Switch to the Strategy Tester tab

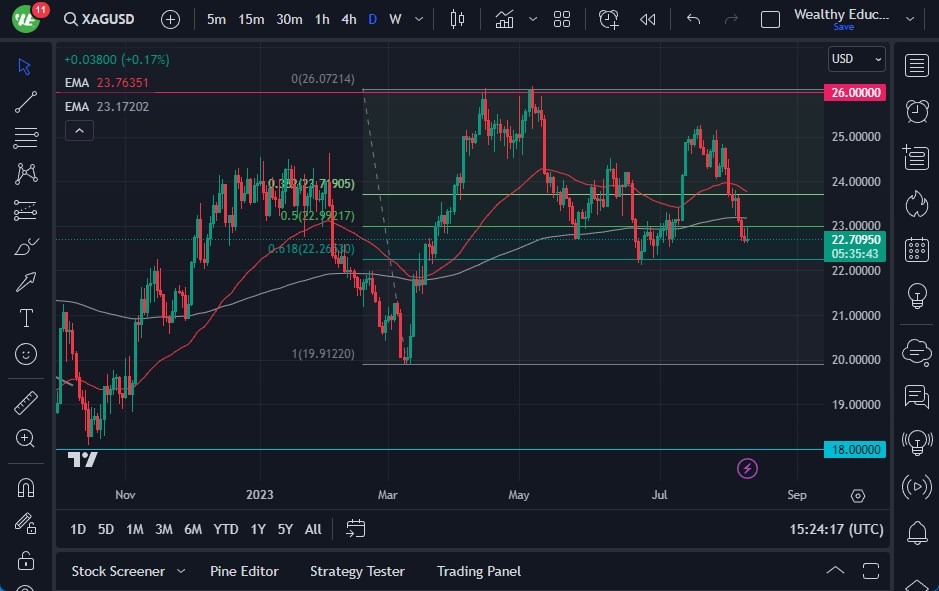tap(357, 571)
